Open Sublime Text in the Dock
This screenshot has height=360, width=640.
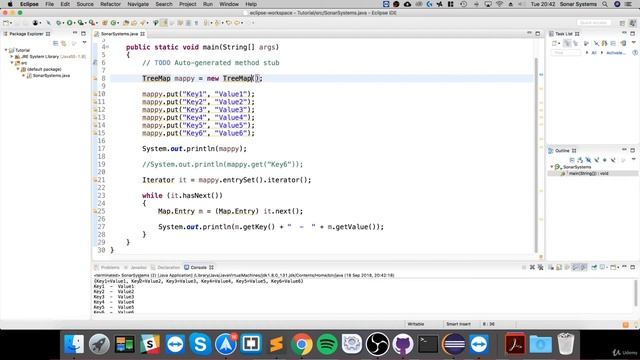(276, 344)
